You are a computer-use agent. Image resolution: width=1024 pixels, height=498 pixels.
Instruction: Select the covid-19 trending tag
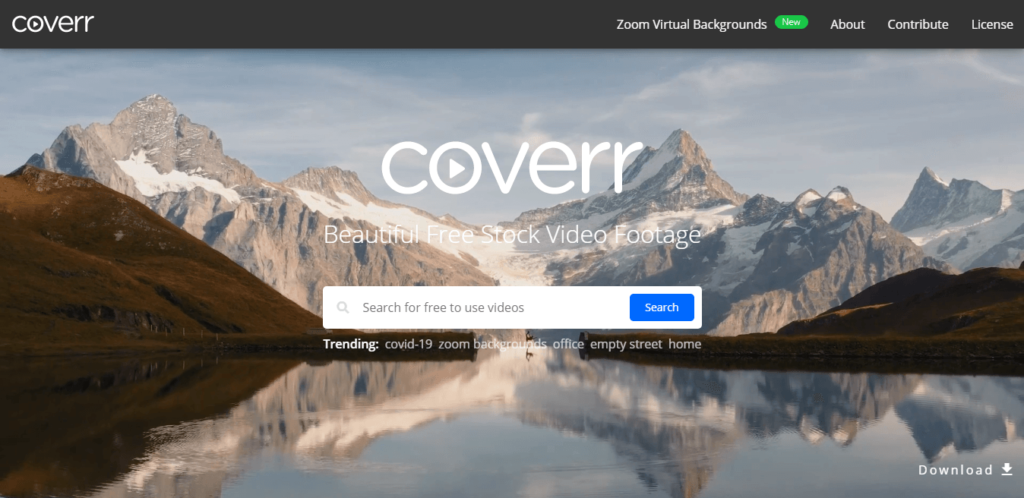click(408, 344)
